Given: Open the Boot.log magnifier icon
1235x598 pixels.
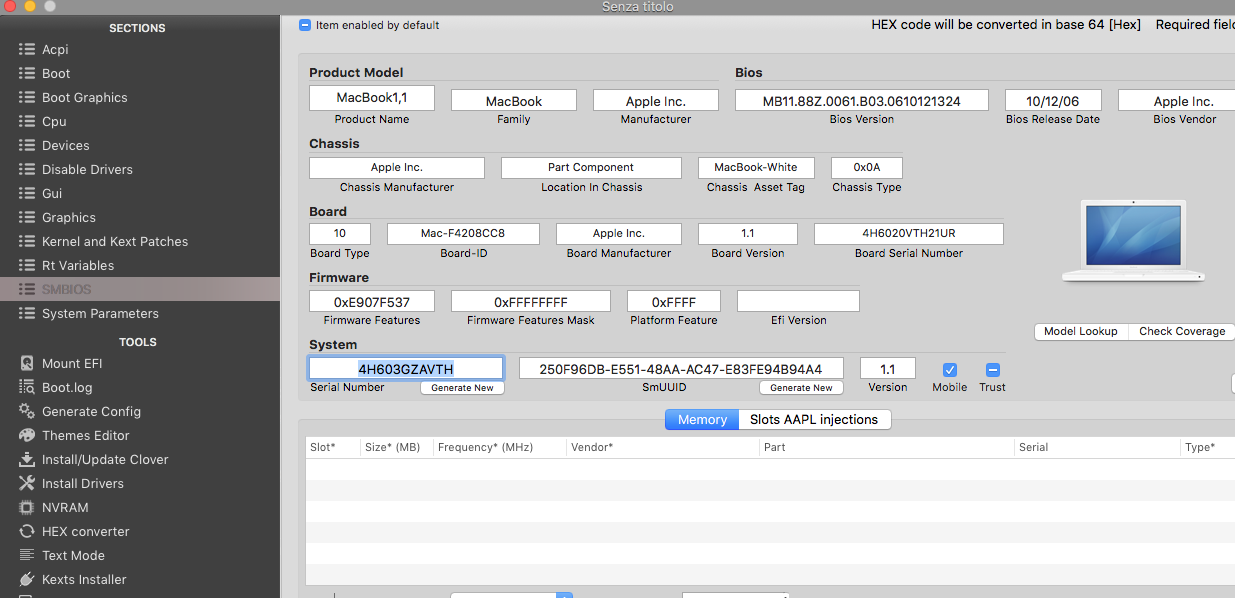Looking at the screenshot, I should pos(27,387).
